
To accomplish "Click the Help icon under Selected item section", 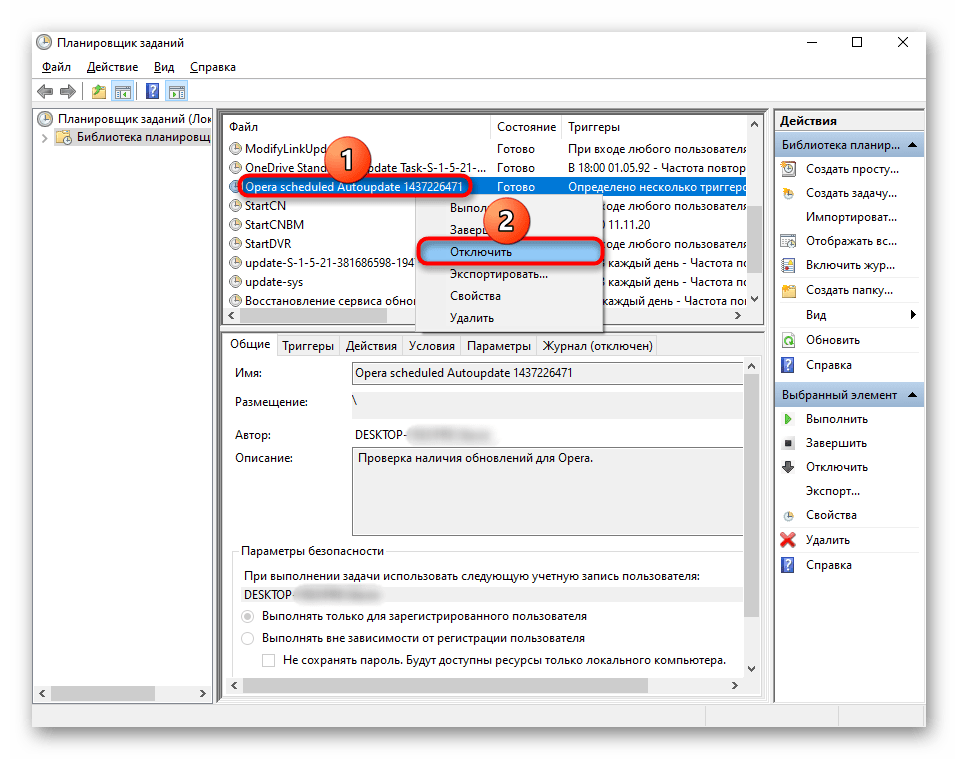I will pos(788,565).
